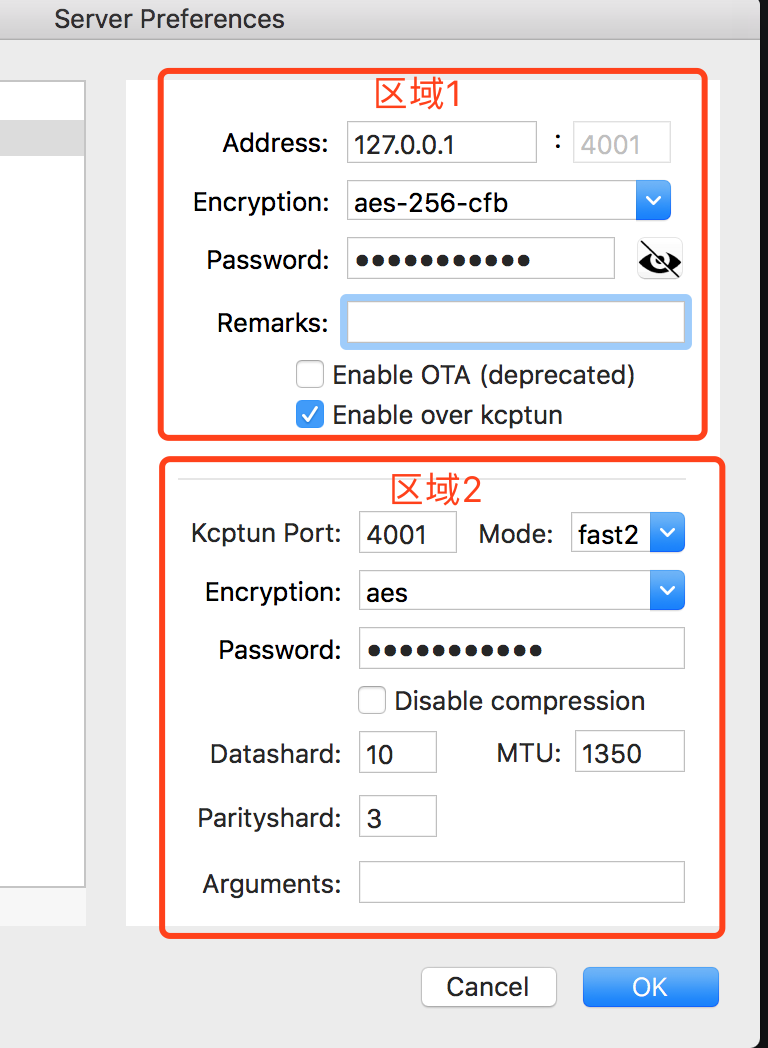This screenshot has width=768, height=1048.
Task: Select the Kcptun Port field
Action: coord(407,532)
